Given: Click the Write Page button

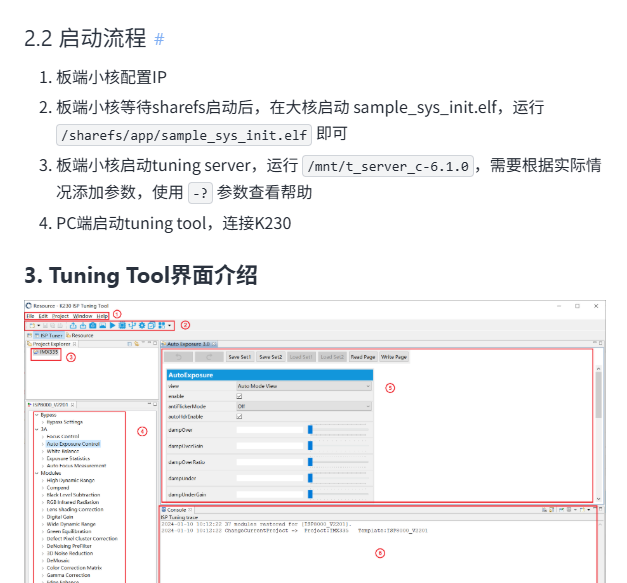Looking at the screenshot, I should [393, 356].
